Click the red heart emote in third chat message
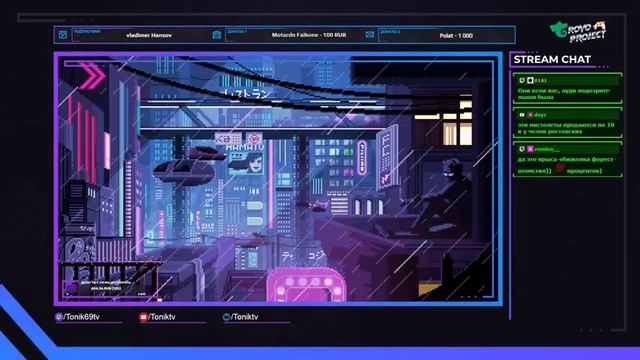The width and height of the screenshot is (640, 360). click(x=560, y=169)
